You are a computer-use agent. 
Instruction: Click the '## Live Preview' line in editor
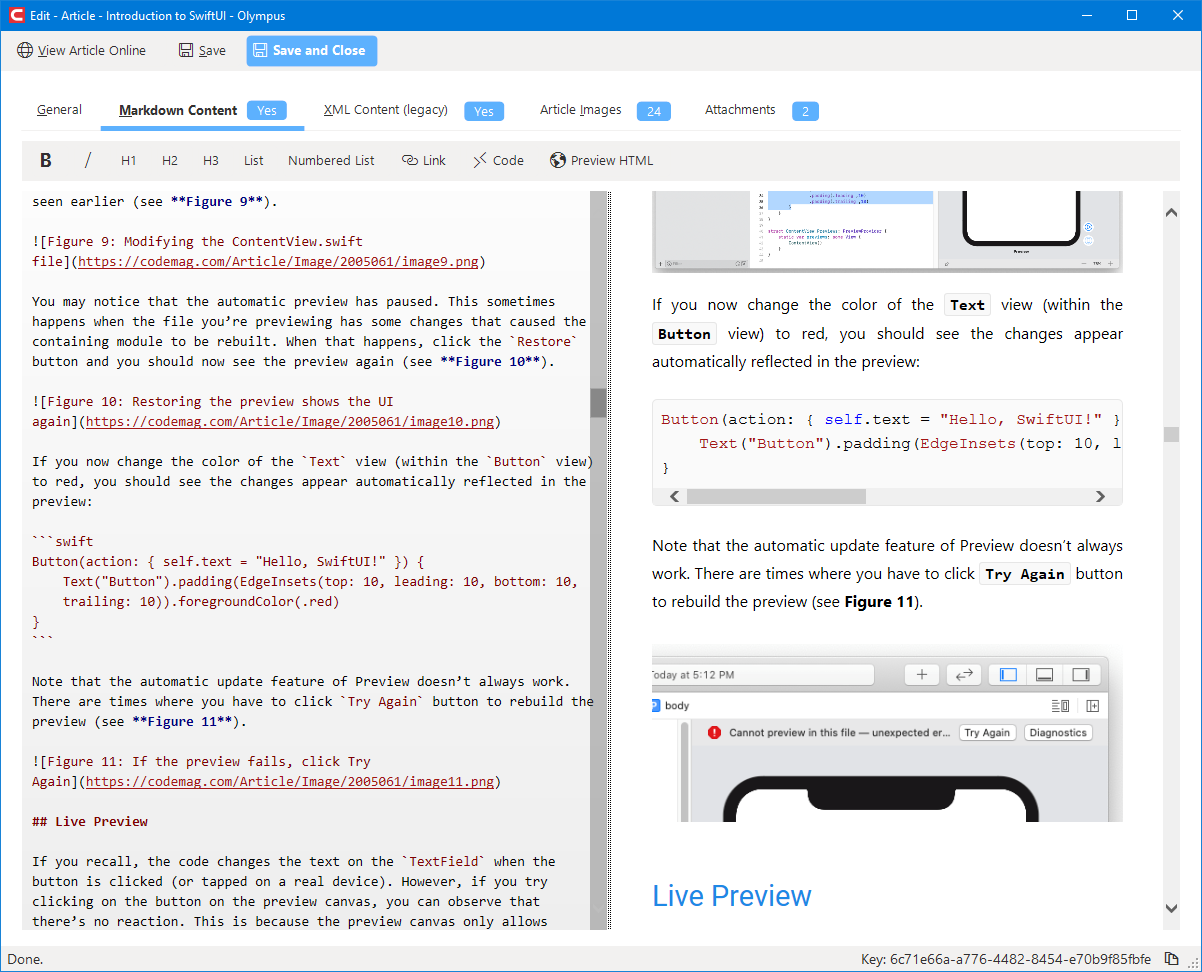pos(90,822)
